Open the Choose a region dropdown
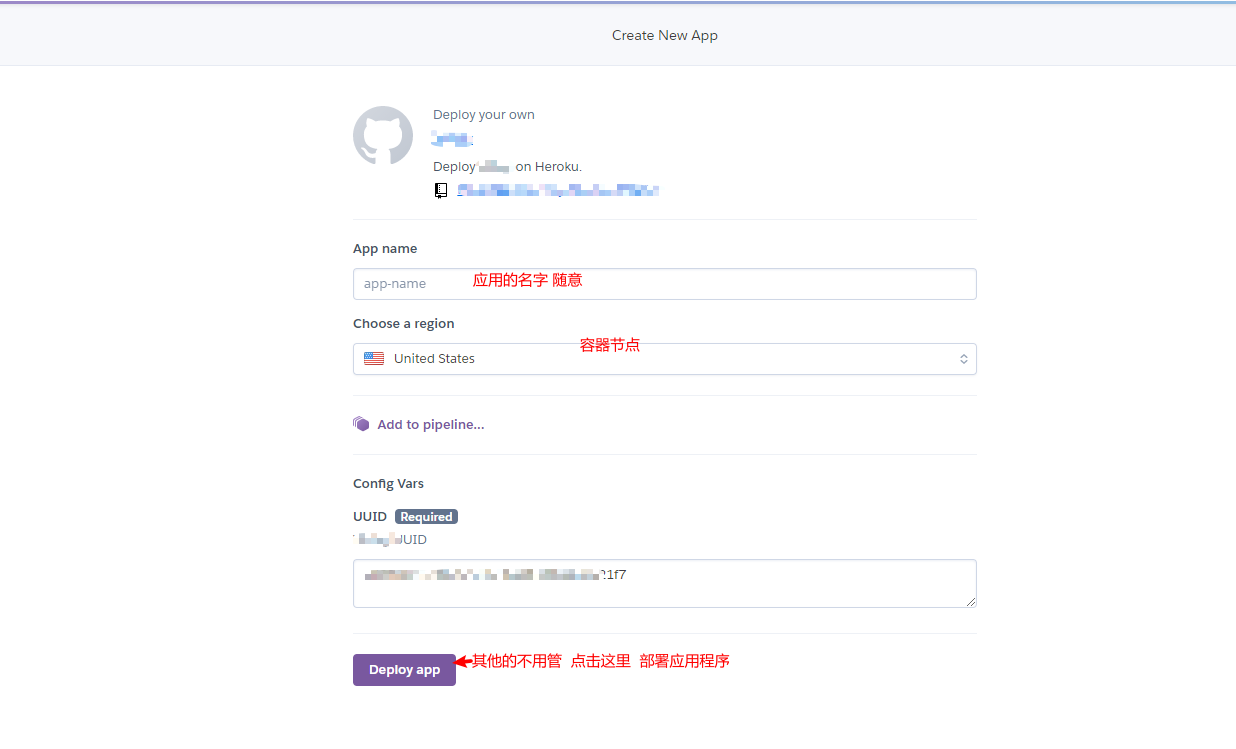This screenshot has width=1236, height=749. tap(664, 359)
